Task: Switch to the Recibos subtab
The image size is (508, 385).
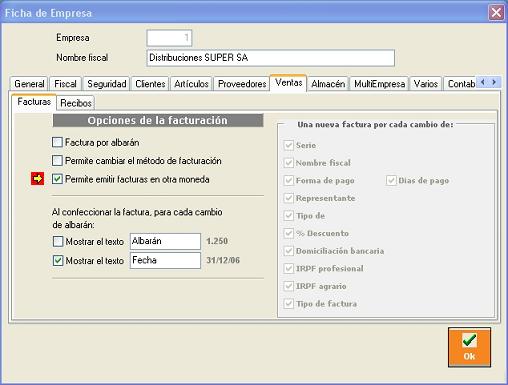Action: 76,103
